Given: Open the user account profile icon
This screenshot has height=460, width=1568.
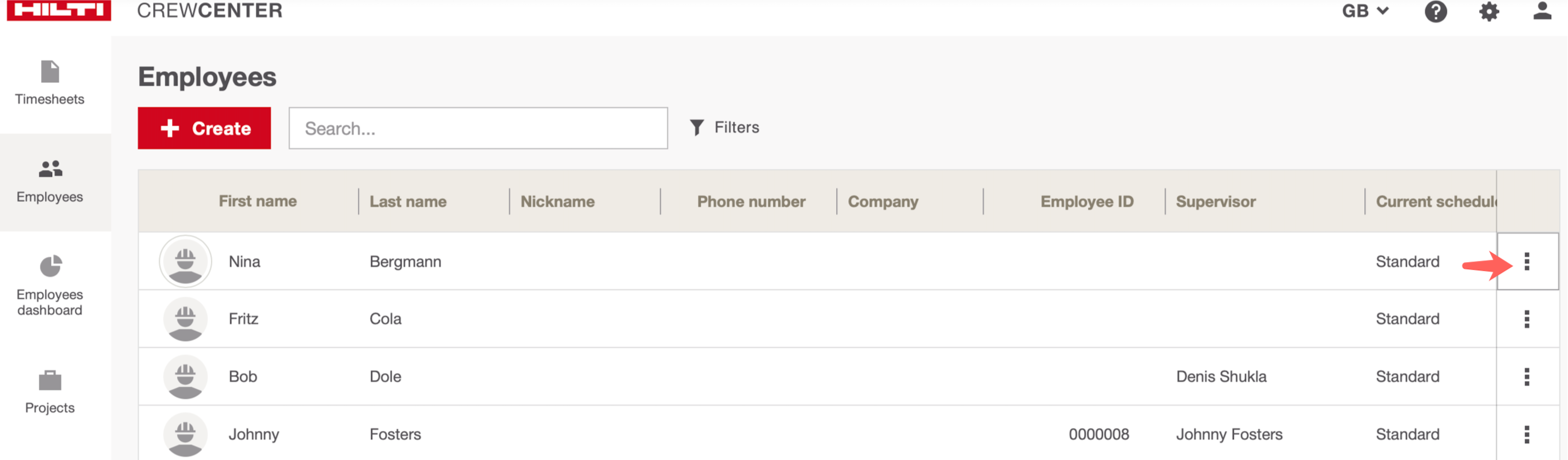Looking at the screenshot, I should [1541, 10].
